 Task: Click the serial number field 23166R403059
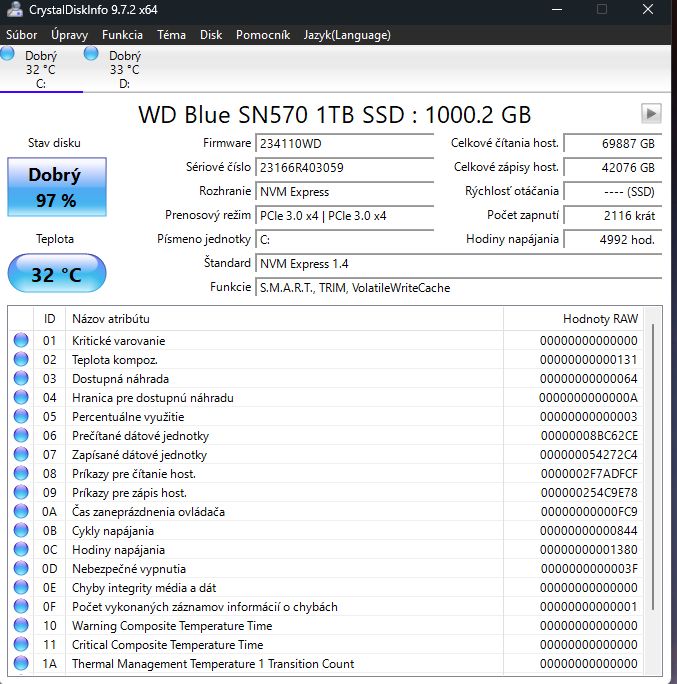[344, 168]
